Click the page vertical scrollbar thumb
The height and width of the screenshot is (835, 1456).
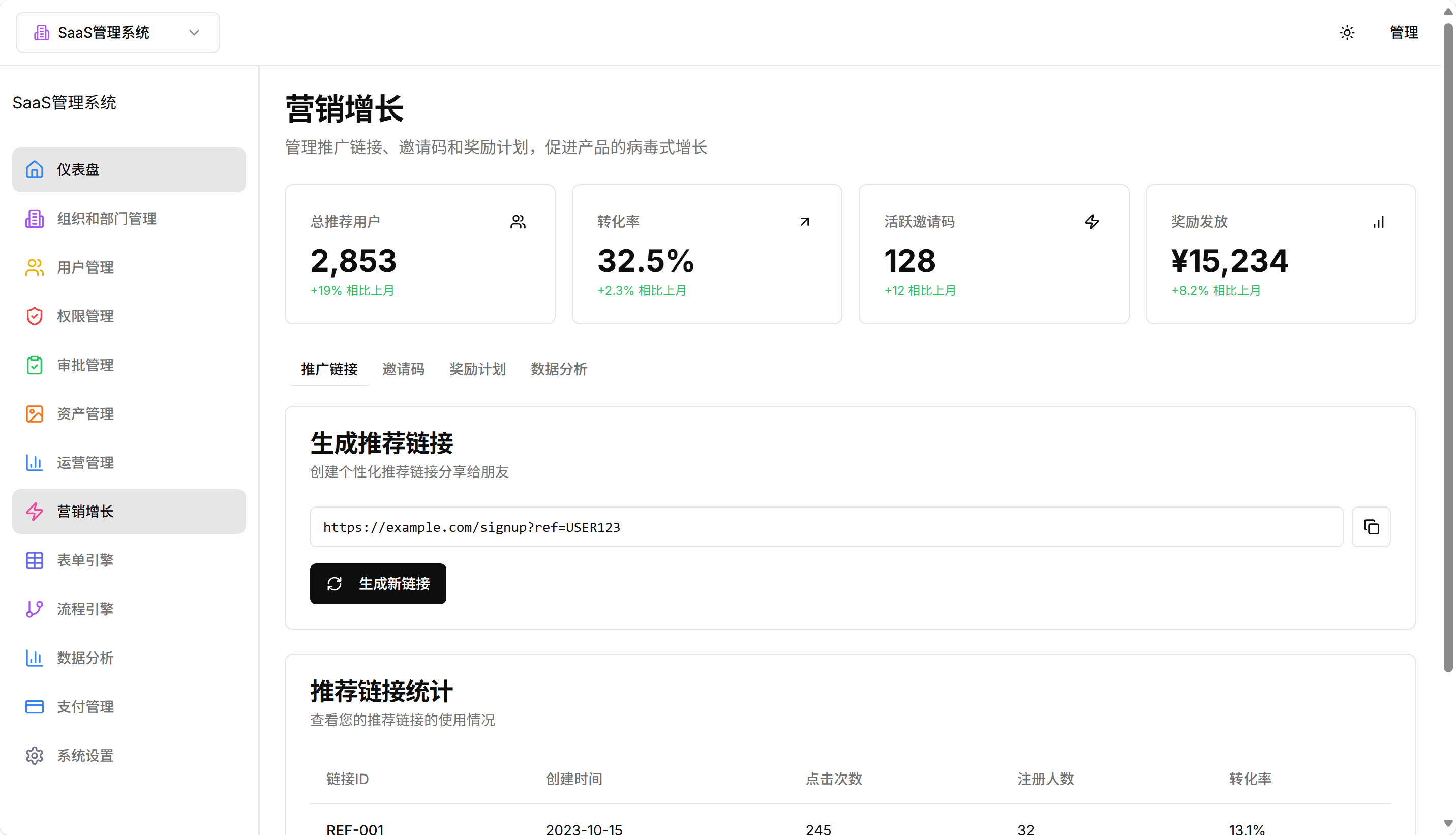pos(1447,347)
